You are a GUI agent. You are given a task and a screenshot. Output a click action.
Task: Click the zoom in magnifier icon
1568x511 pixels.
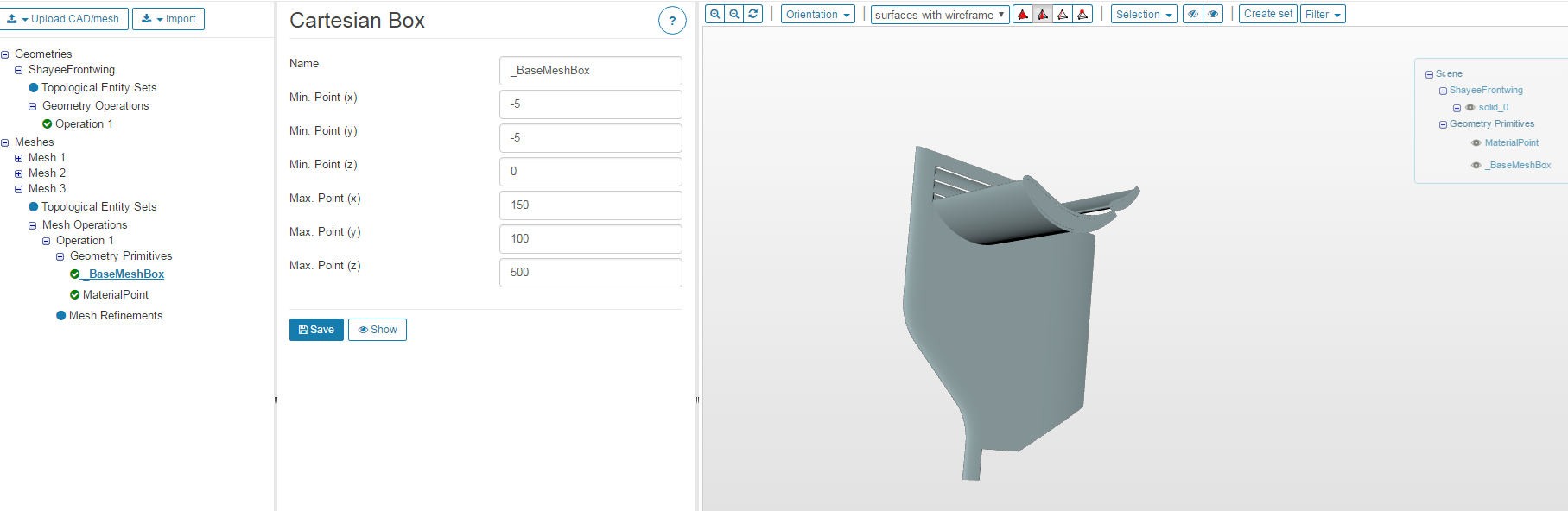(714, 14)
